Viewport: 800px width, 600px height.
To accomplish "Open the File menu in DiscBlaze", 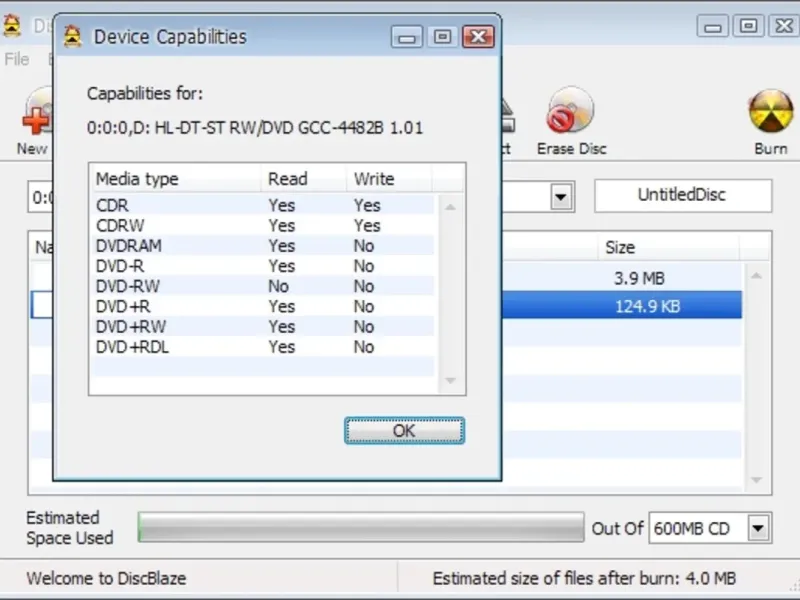I will click(16, 59).
